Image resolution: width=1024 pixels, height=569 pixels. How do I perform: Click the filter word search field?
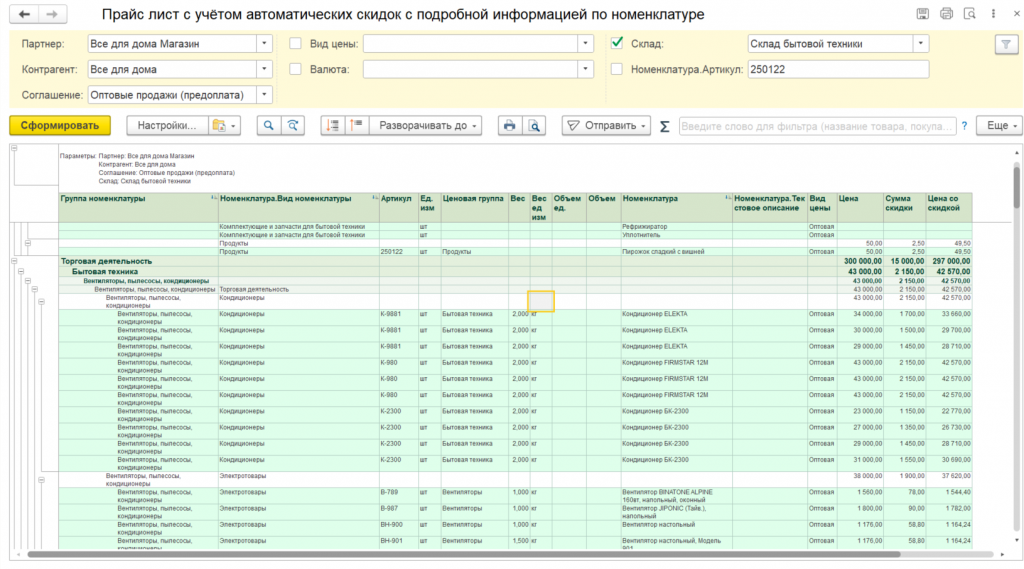coord(816,126)
